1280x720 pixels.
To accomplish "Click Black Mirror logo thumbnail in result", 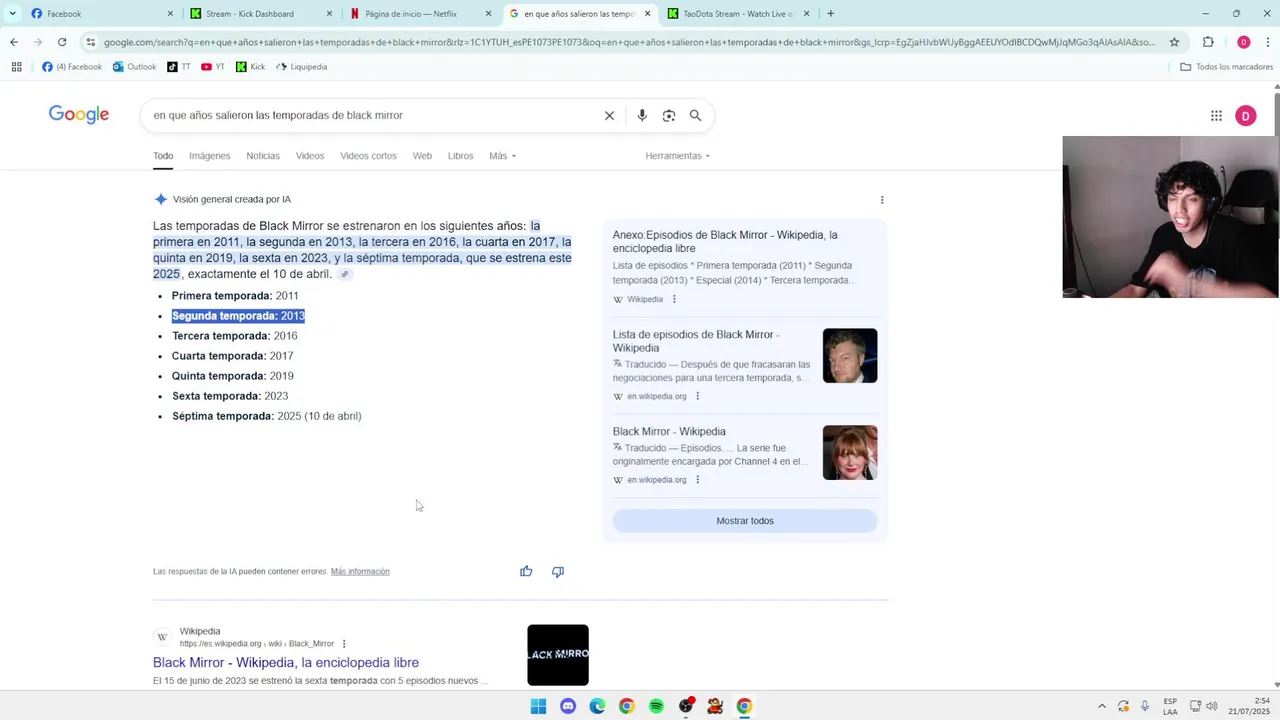I will click(558, 655).
